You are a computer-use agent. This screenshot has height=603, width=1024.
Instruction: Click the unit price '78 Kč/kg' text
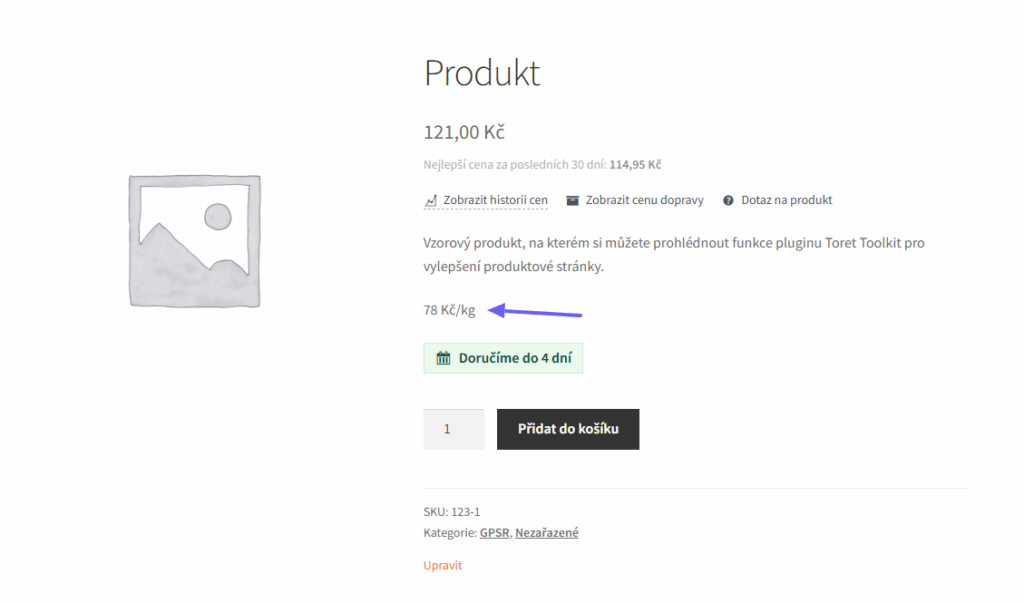449,309
